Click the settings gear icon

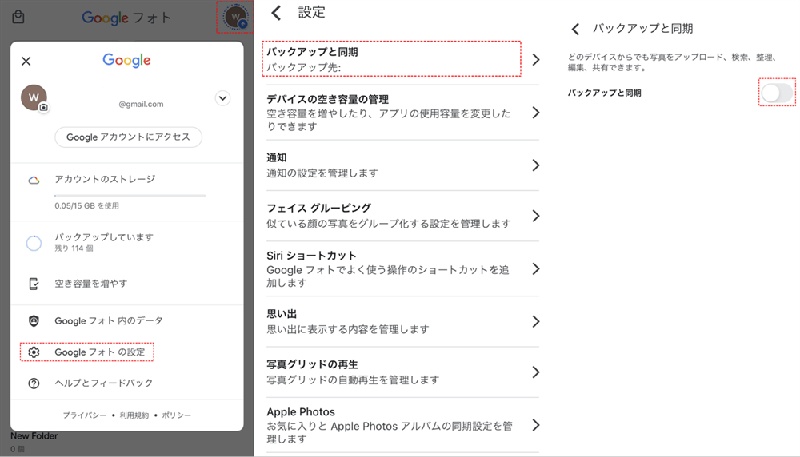point(34,352)
